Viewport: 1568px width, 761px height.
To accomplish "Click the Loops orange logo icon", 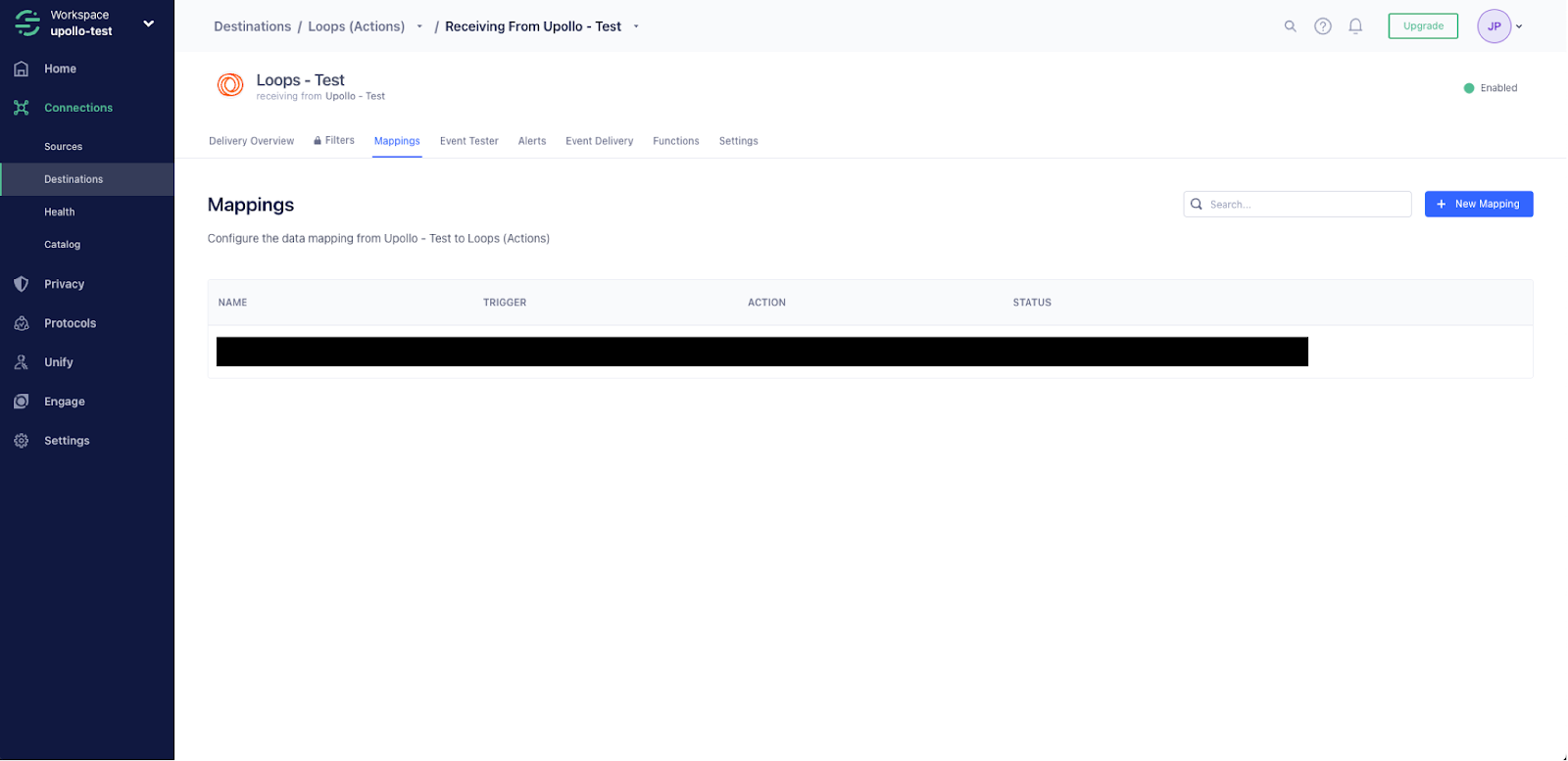I will pyautogui.click(x=230, y=85).
